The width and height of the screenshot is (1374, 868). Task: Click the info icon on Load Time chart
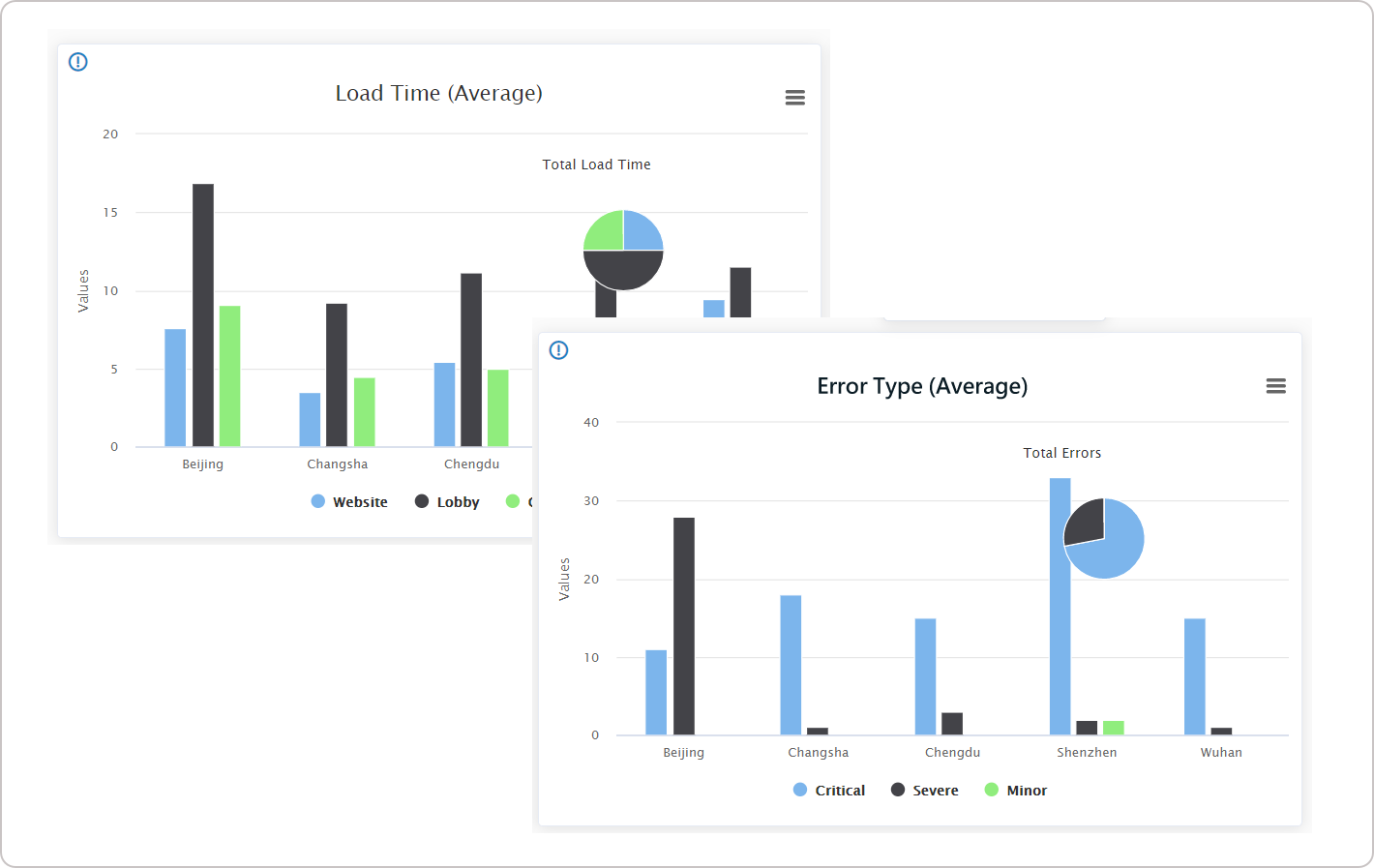78,62
